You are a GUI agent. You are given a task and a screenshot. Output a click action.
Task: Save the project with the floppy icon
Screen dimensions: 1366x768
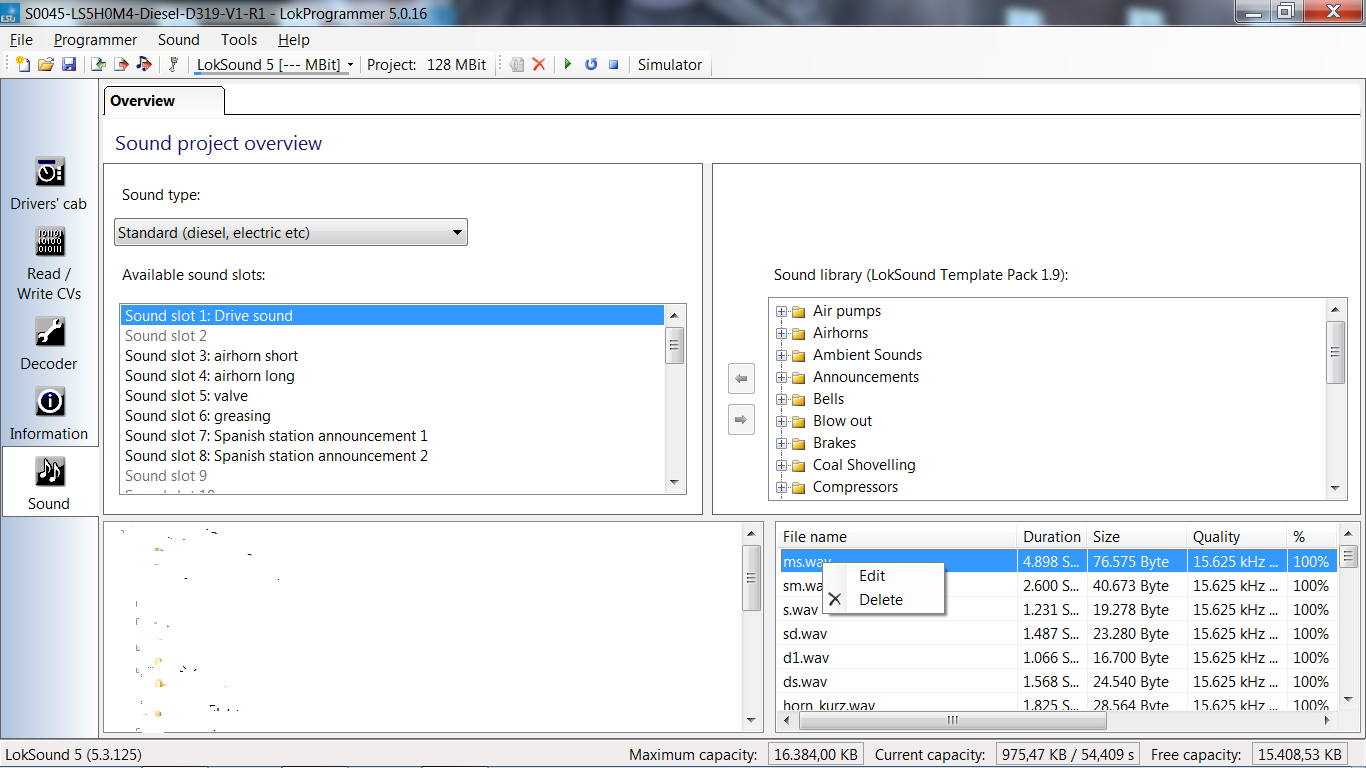(x=69, y=64)
